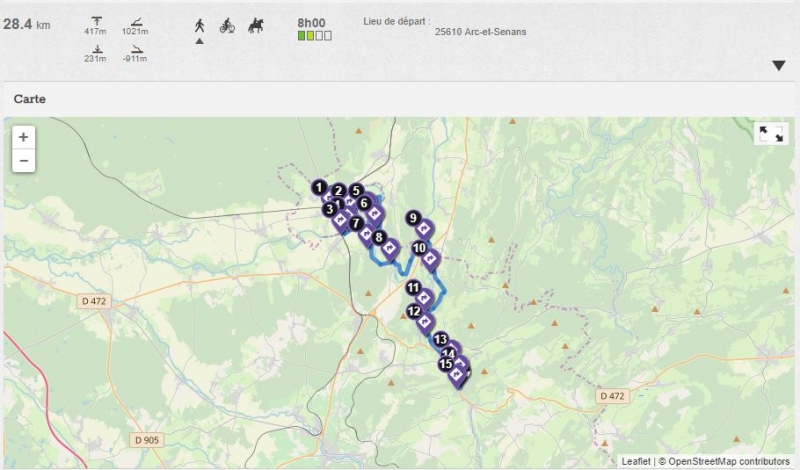The image size is (800, 470).
Task: Select the cycling activity icon
Action: pos(227,25)
